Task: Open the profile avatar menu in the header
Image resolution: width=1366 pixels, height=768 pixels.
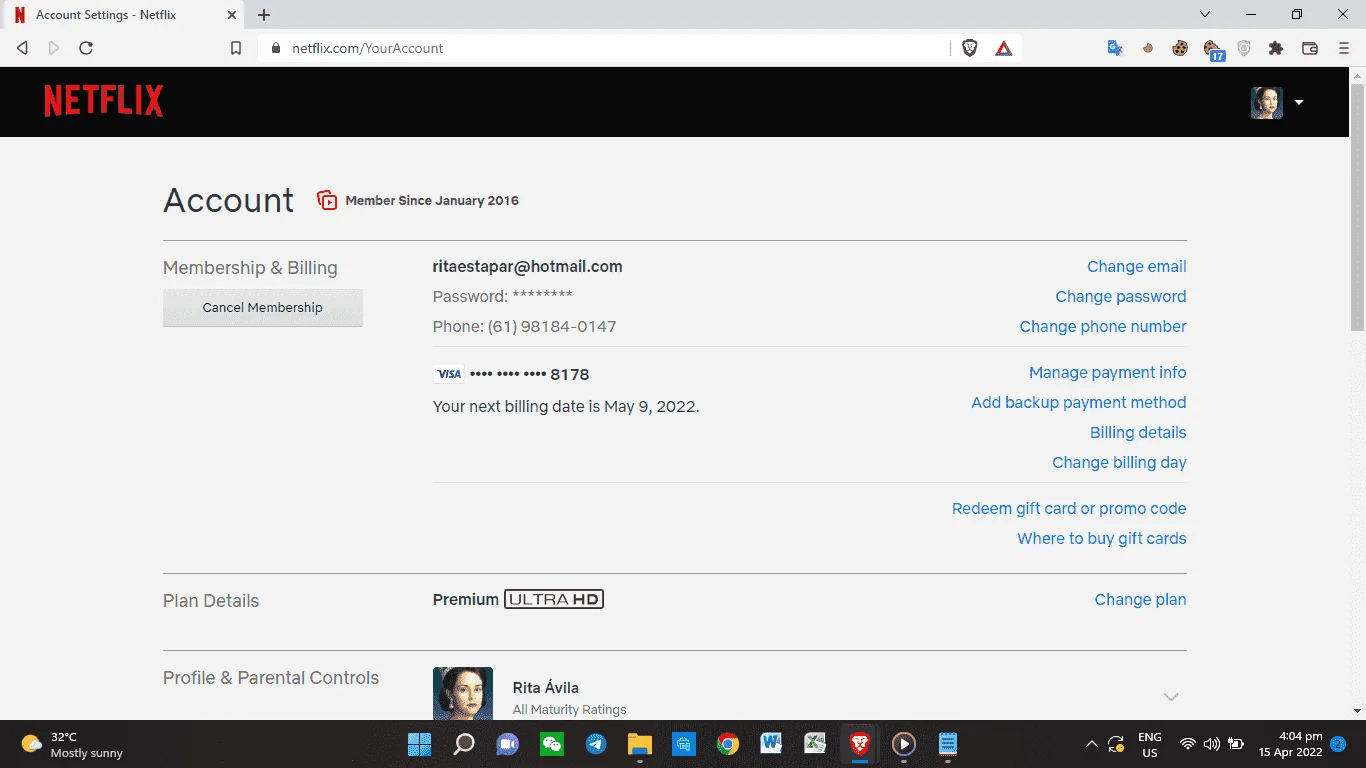Action: click(x=1267, y=103)
